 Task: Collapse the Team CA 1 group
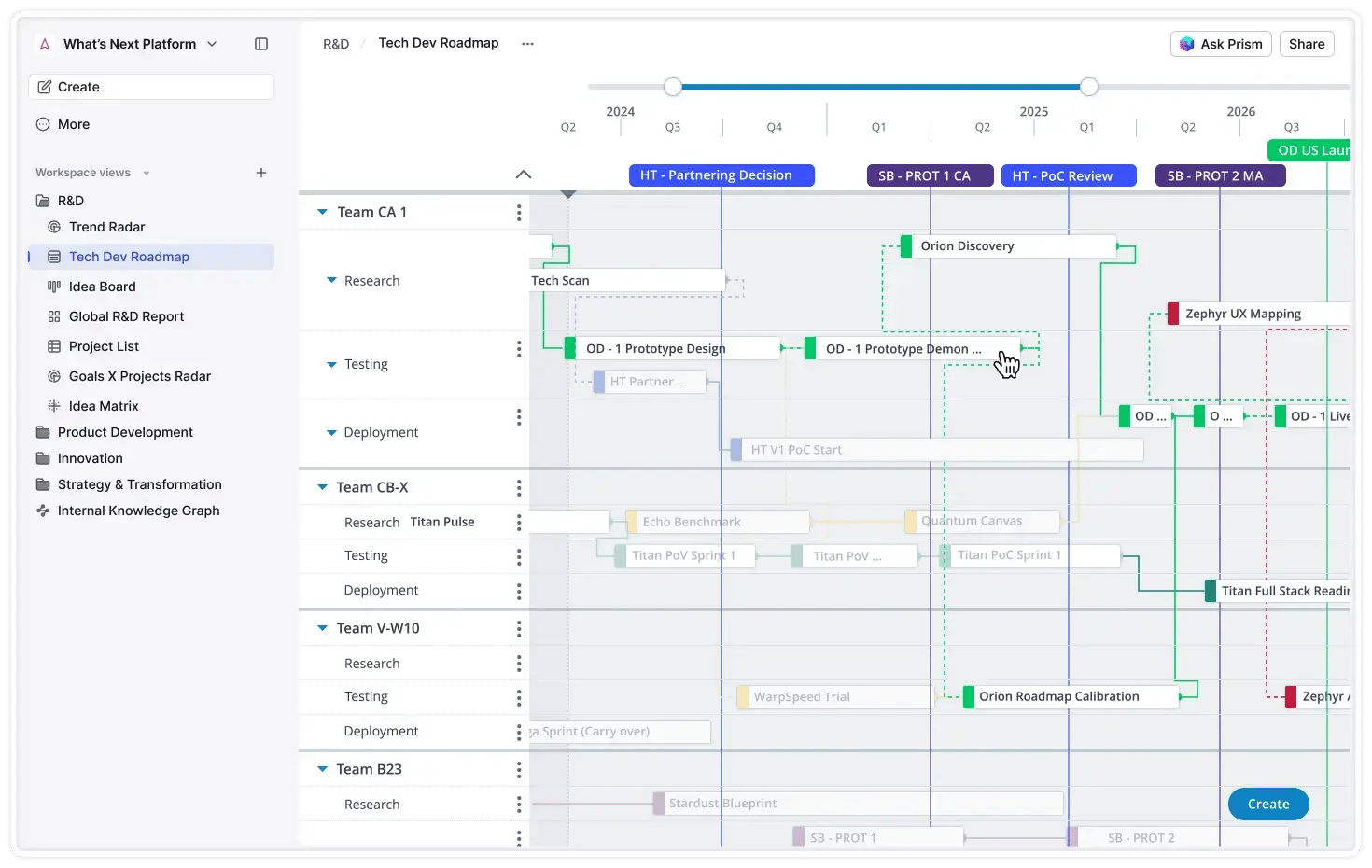pos(323,212)
